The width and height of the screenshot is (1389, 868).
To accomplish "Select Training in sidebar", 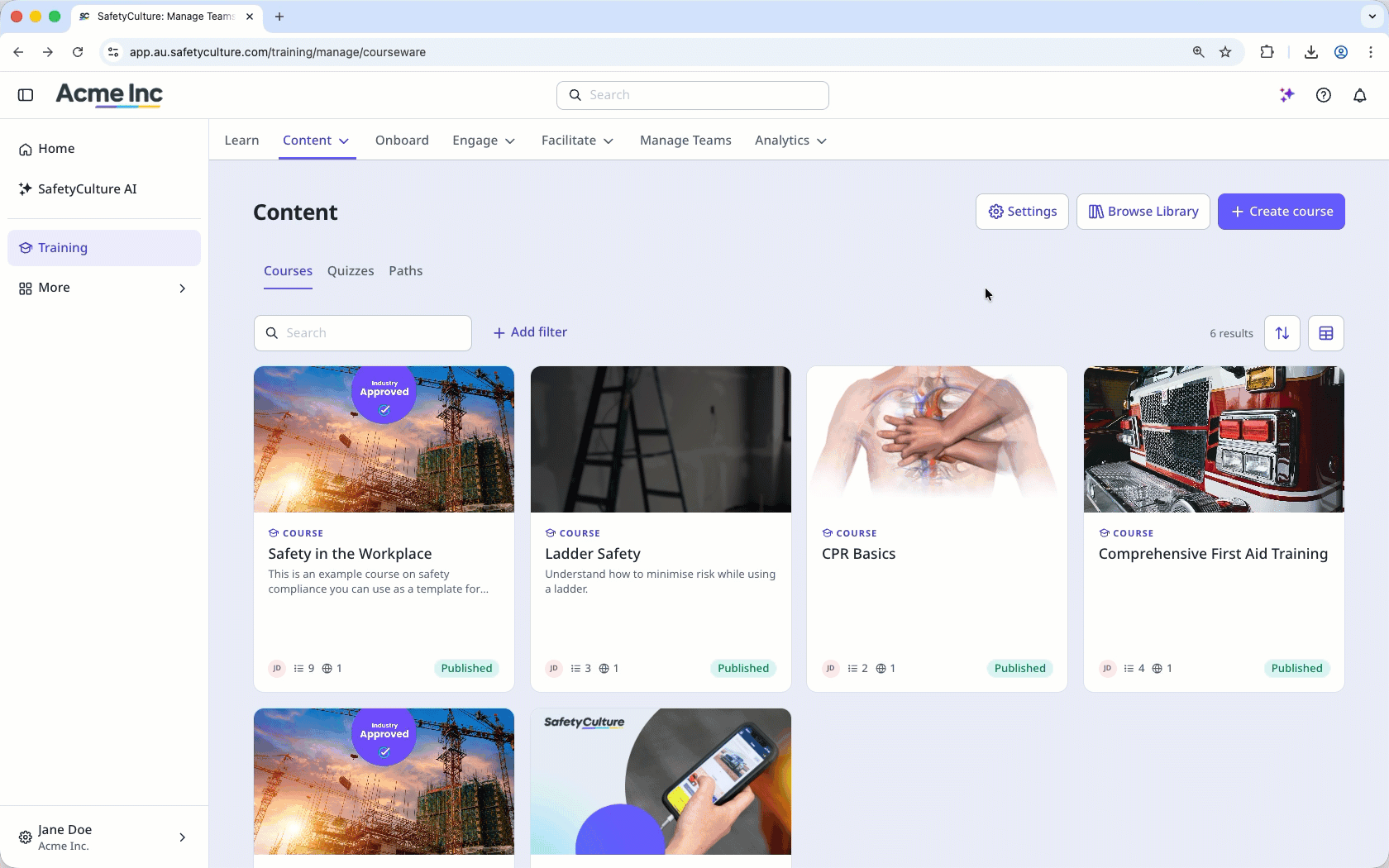I will (x=104, y=248).
